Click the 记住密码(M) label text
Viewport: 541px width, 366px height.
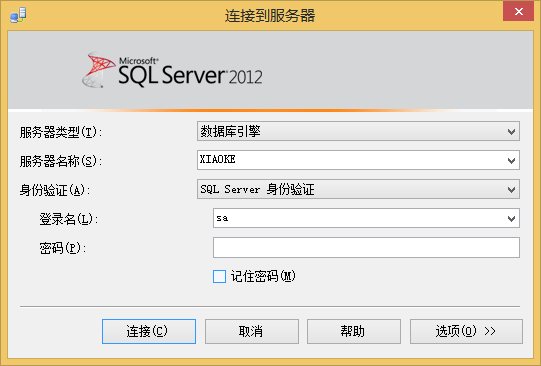(263, 276)
